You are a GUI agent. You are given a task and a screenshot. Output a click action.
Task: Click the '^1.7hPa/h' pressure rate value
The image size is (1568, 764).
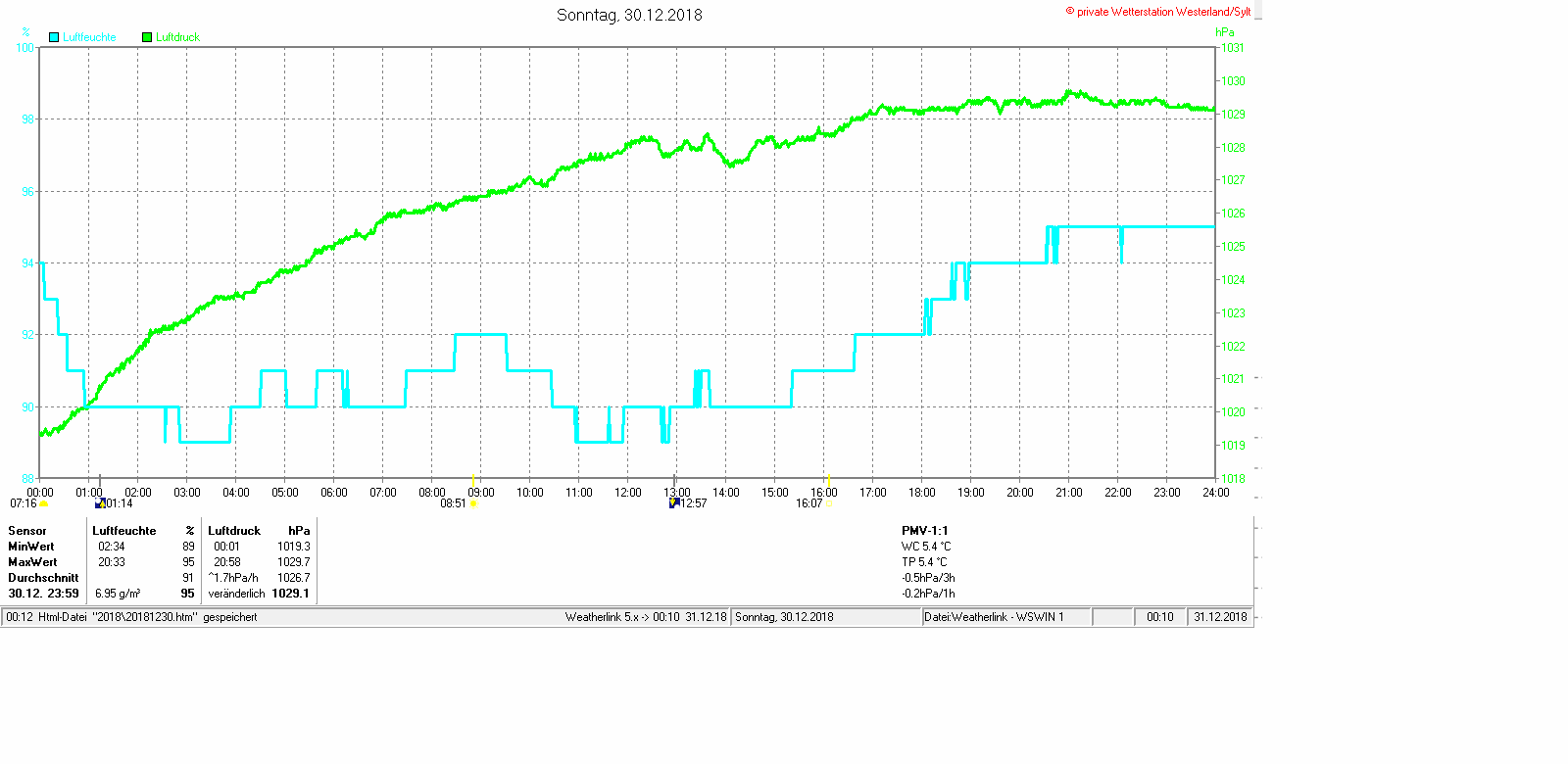click(233, 578)
